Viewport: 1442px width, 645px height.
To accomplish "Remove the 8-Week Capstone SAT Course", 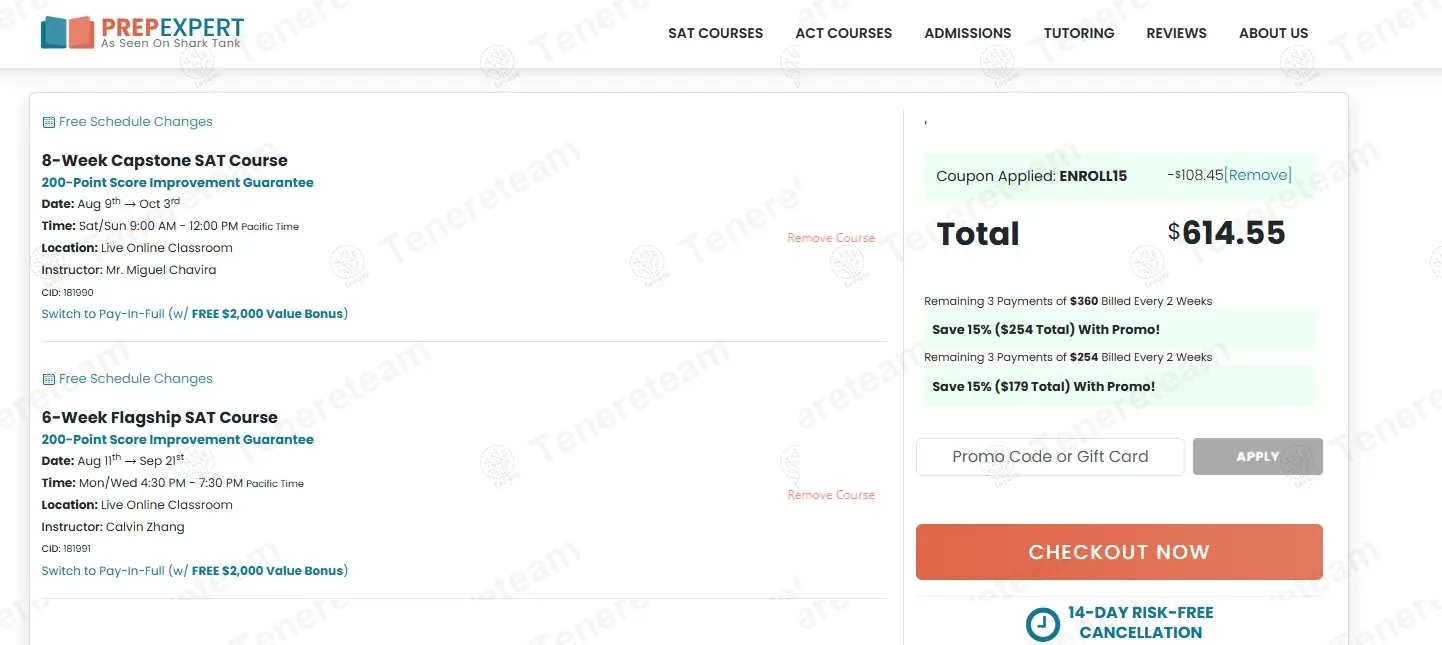I will (x=830, y=238).
